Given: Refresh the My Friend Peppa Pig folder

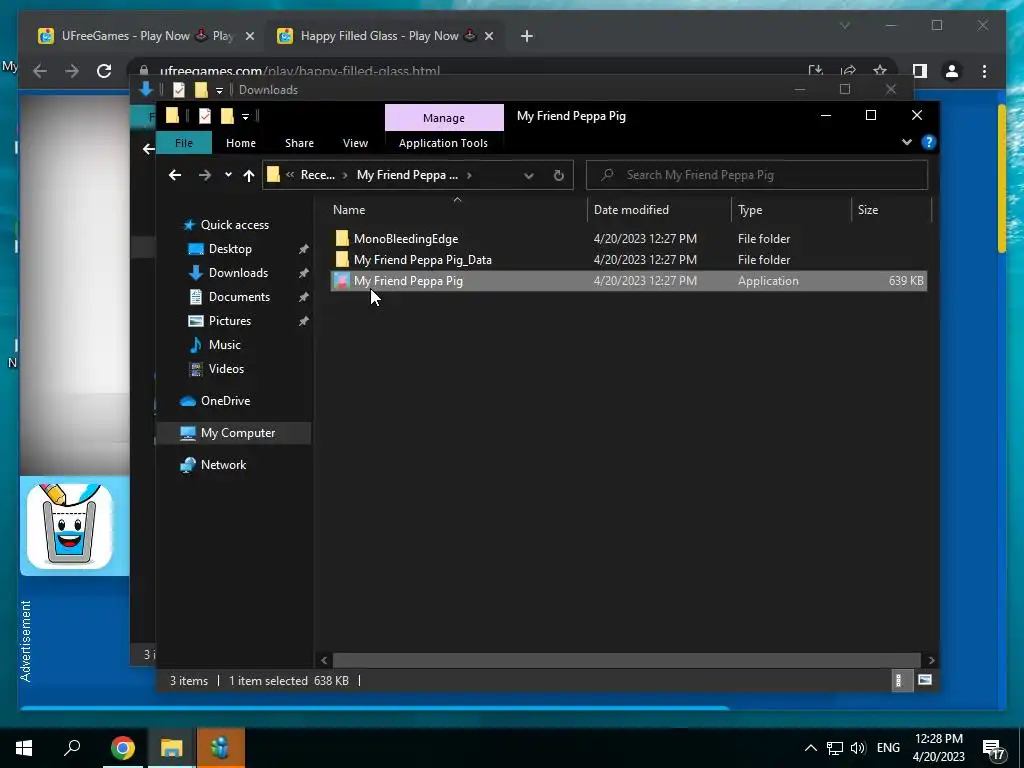Looking at the screenshot, I should pyautogui.click(x=558, y=175).
